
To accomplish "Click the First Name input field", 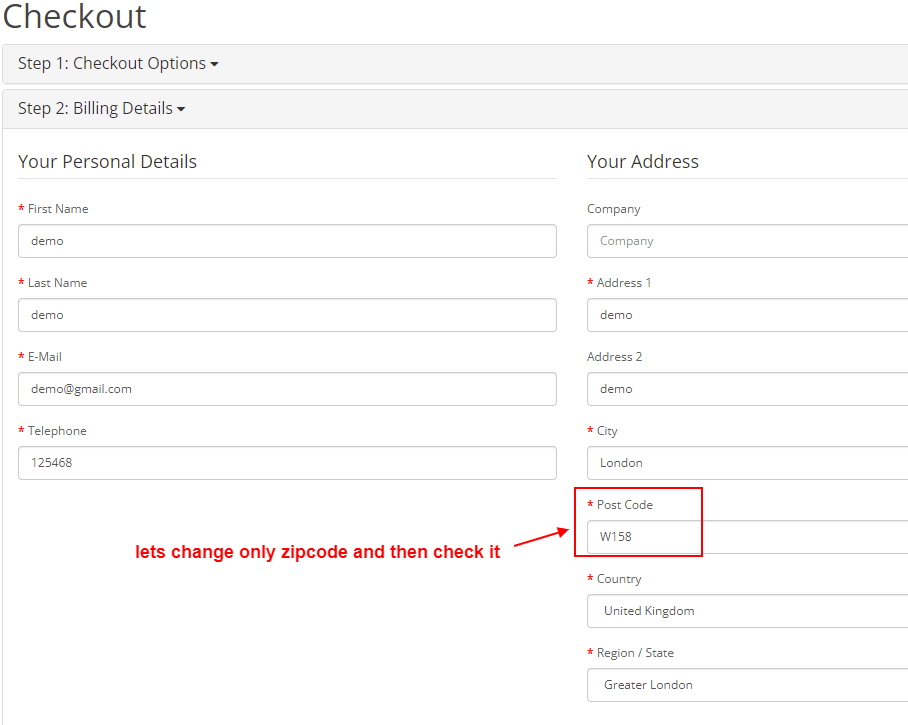I will [x=287, y=241].
